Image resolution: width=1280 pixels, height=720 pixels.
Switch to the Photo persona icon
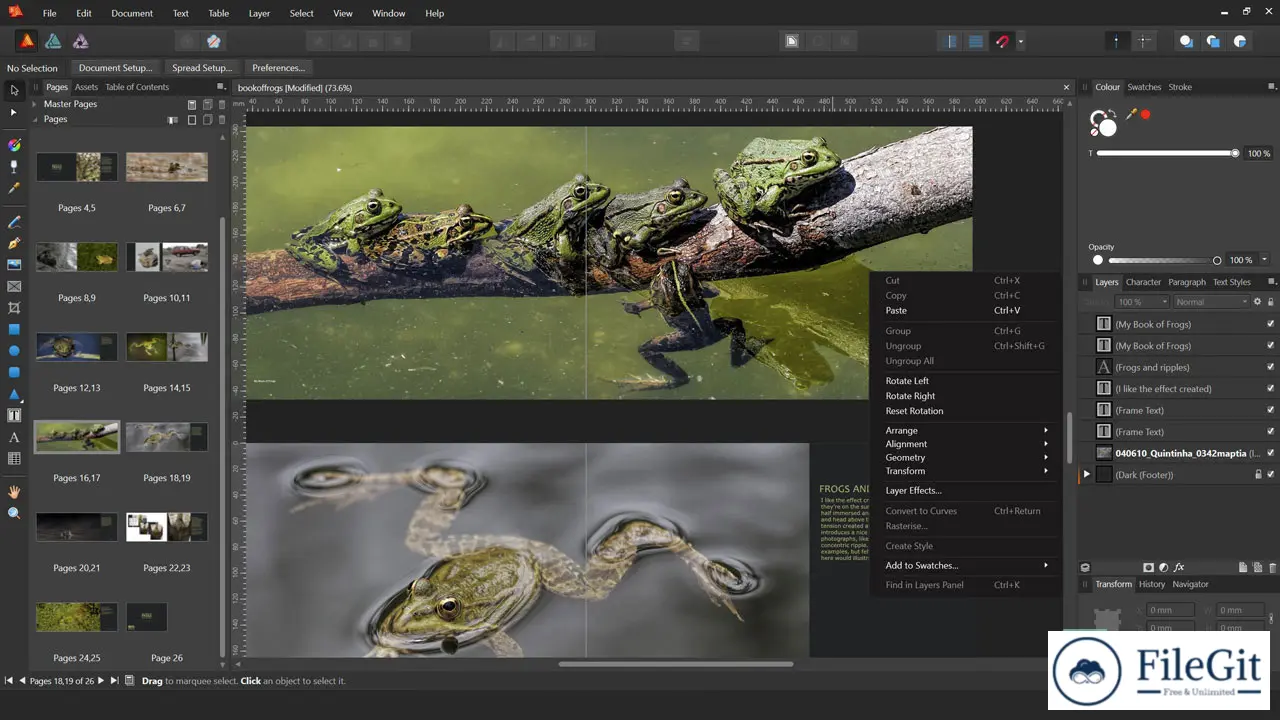pos(80,41)
